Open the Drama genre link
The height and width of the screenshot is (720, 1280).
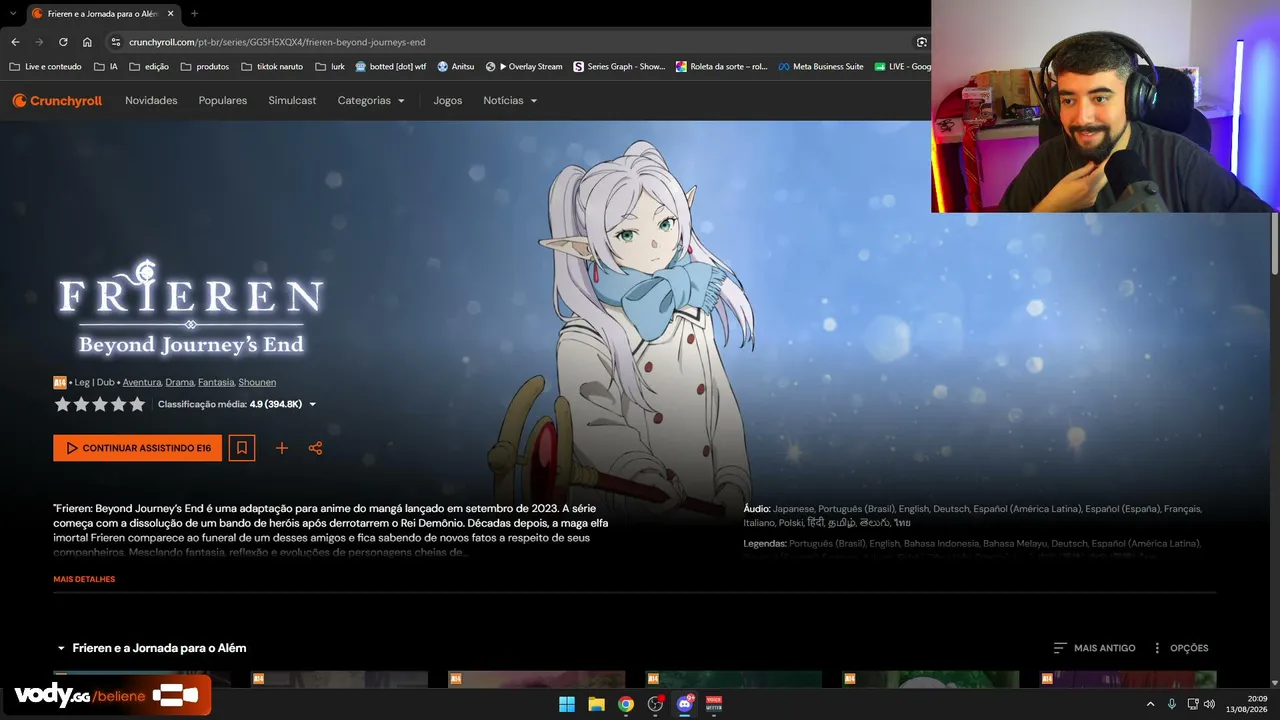180,382
